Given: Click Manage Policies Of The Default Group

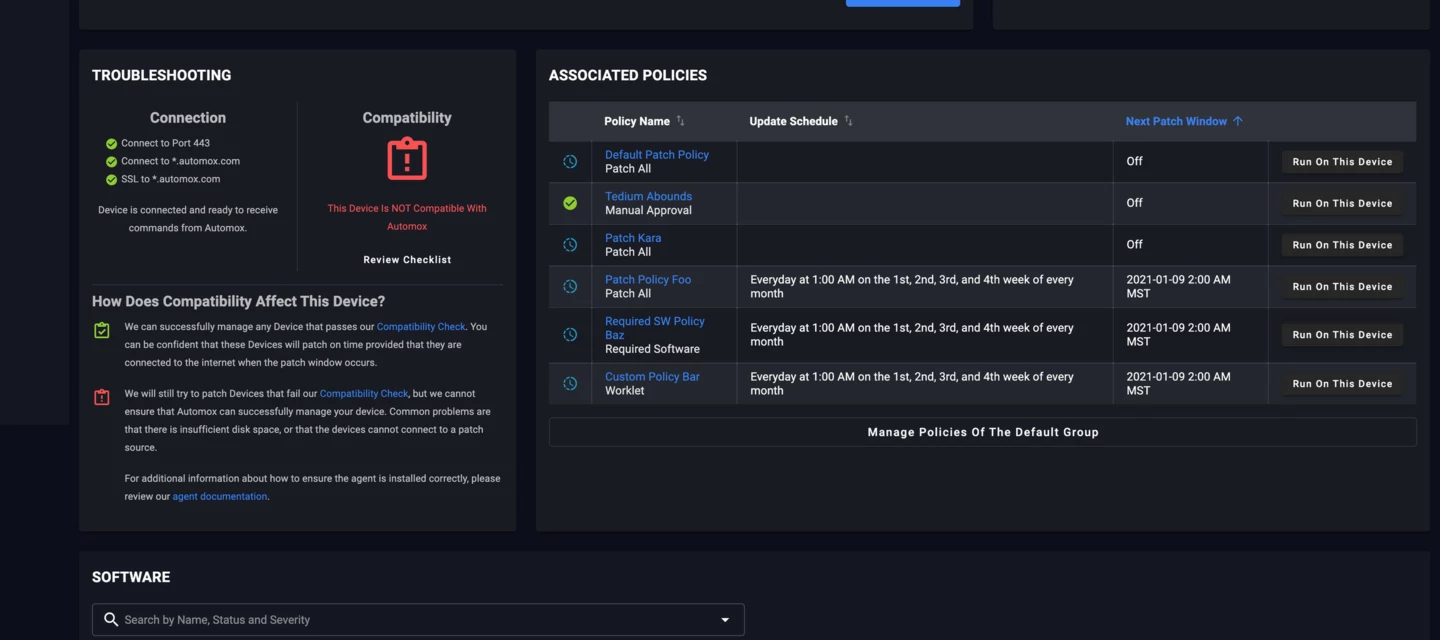Looking at the screenshot, I should click(983, 432).
